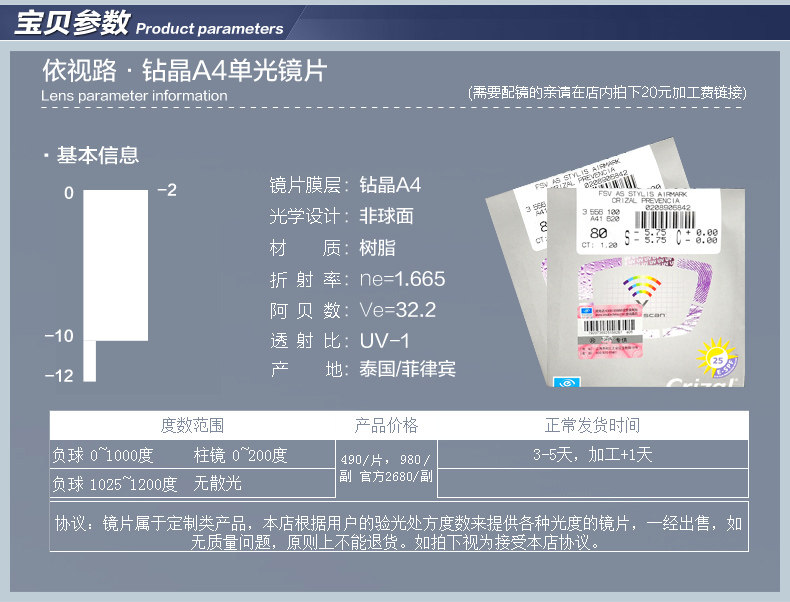The image size is (790, 602).
Task: Click the '材质: 树脂' row
Action: coord(333,248)
